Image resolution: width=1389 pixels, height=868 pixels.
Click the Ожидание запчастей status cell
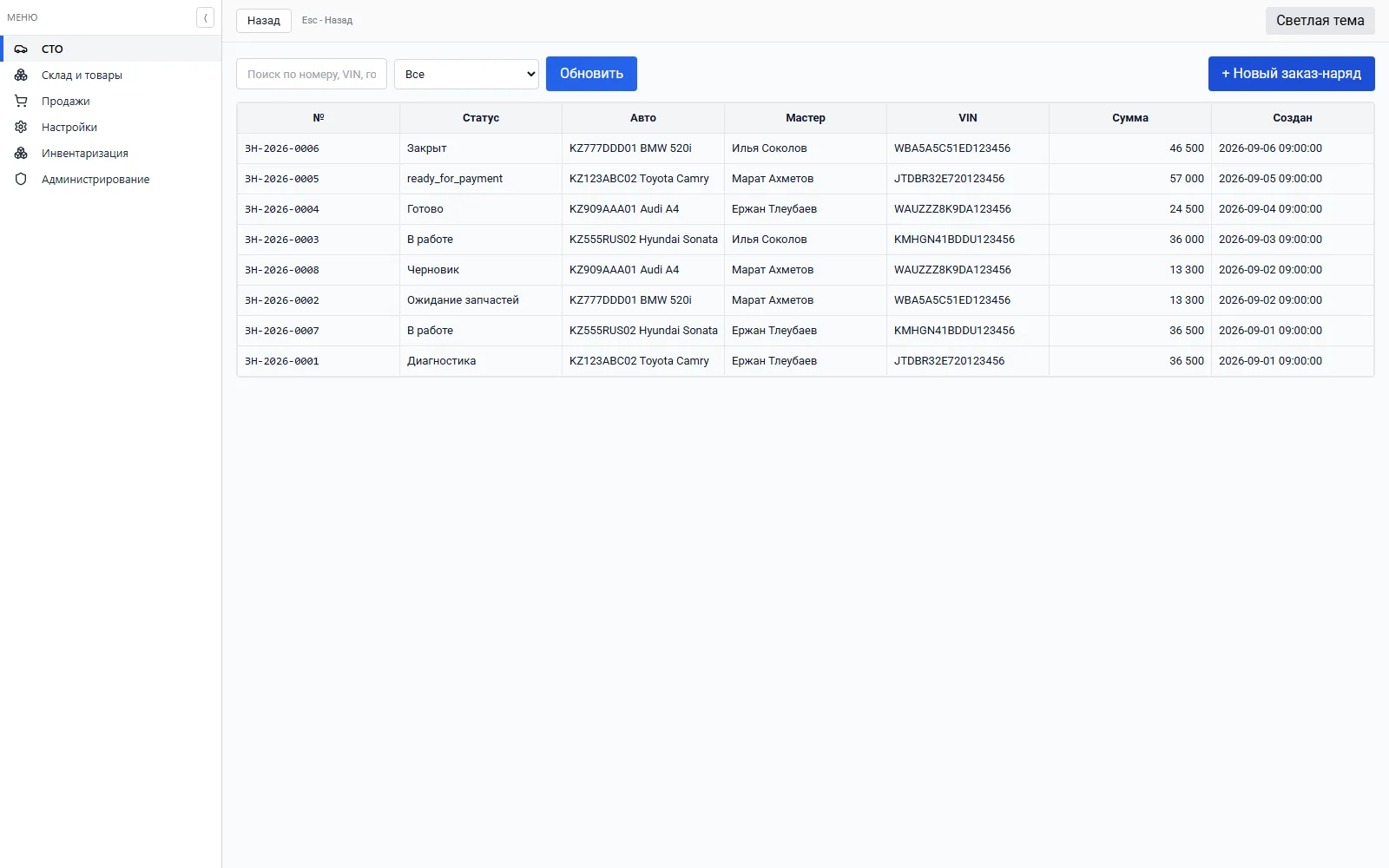point(481,300)
